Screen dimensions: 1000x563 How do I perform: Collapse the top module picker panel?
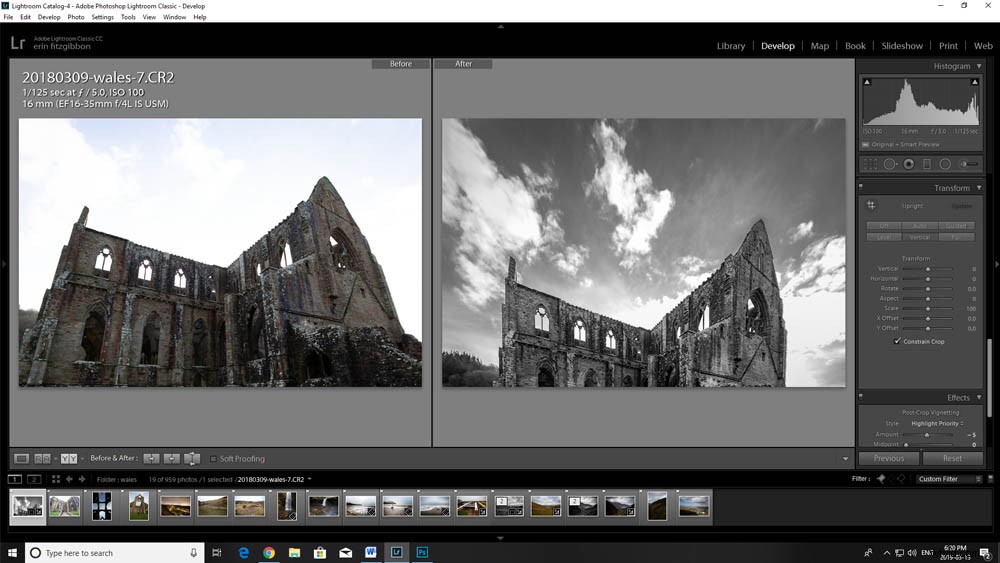500,27
